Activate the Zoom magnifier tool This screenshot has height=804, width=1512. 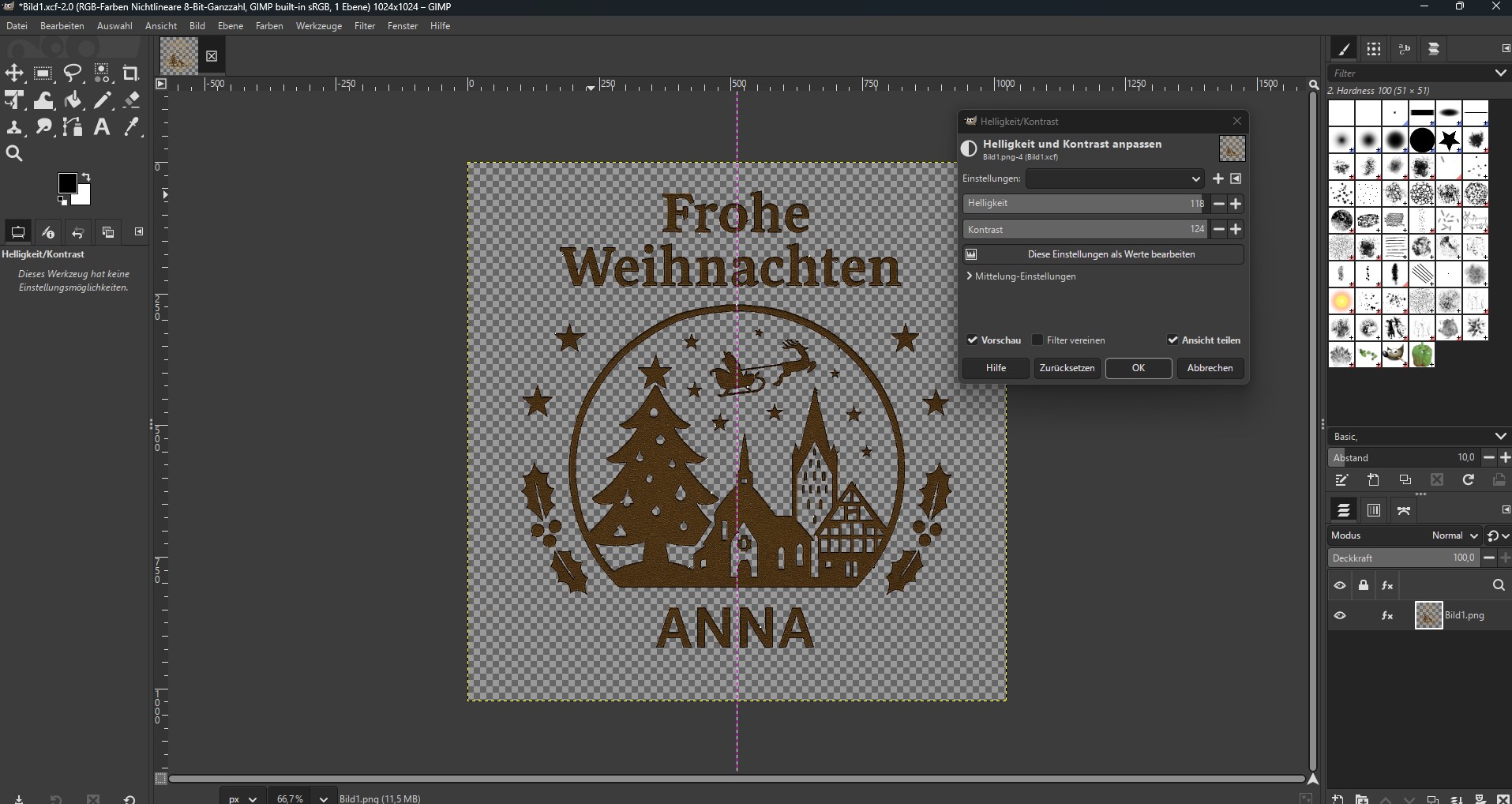(14, 154)
